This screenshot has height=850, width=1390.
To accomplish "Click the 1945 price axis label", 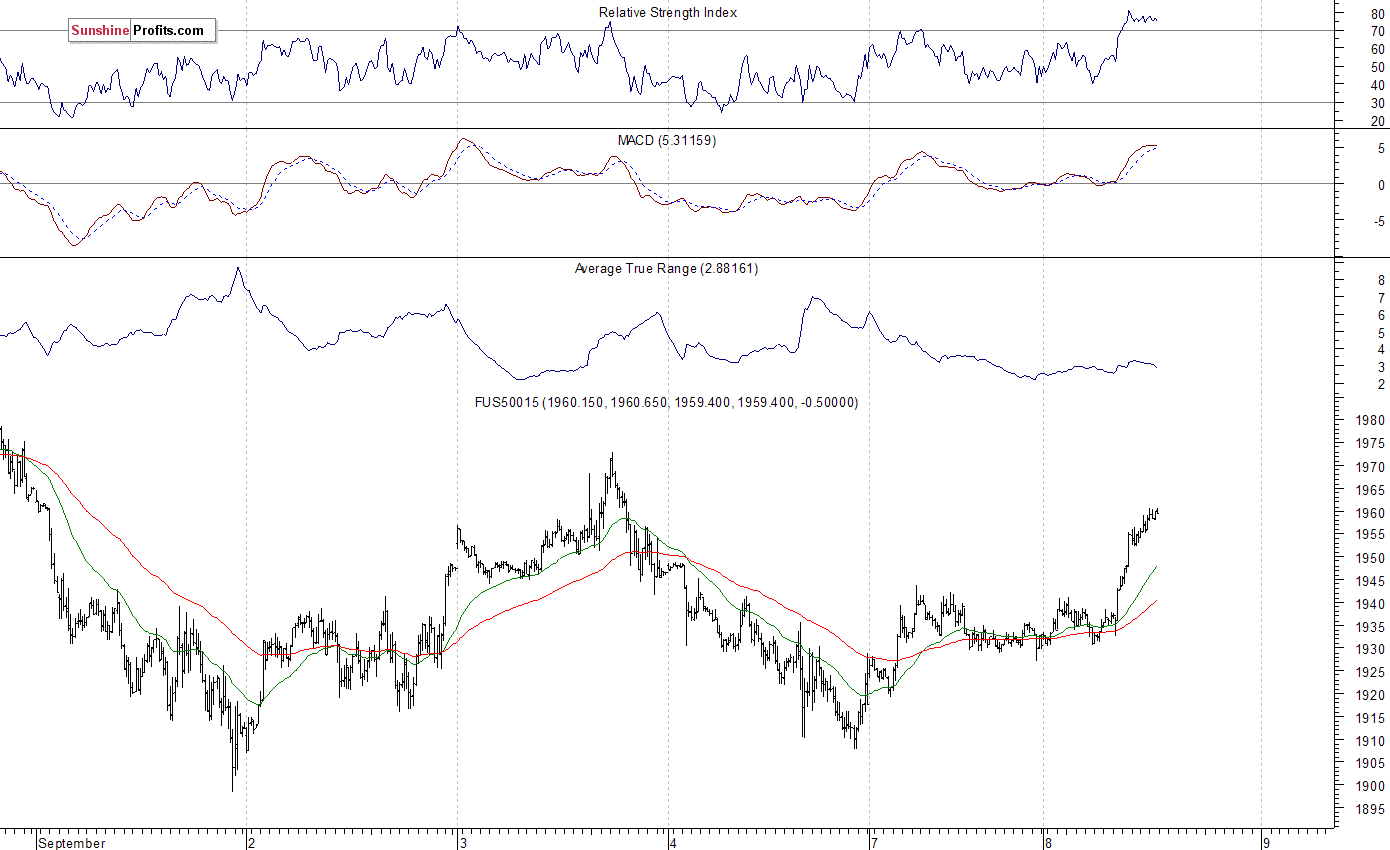I will pyautogui.click(x=1370, y=581).
